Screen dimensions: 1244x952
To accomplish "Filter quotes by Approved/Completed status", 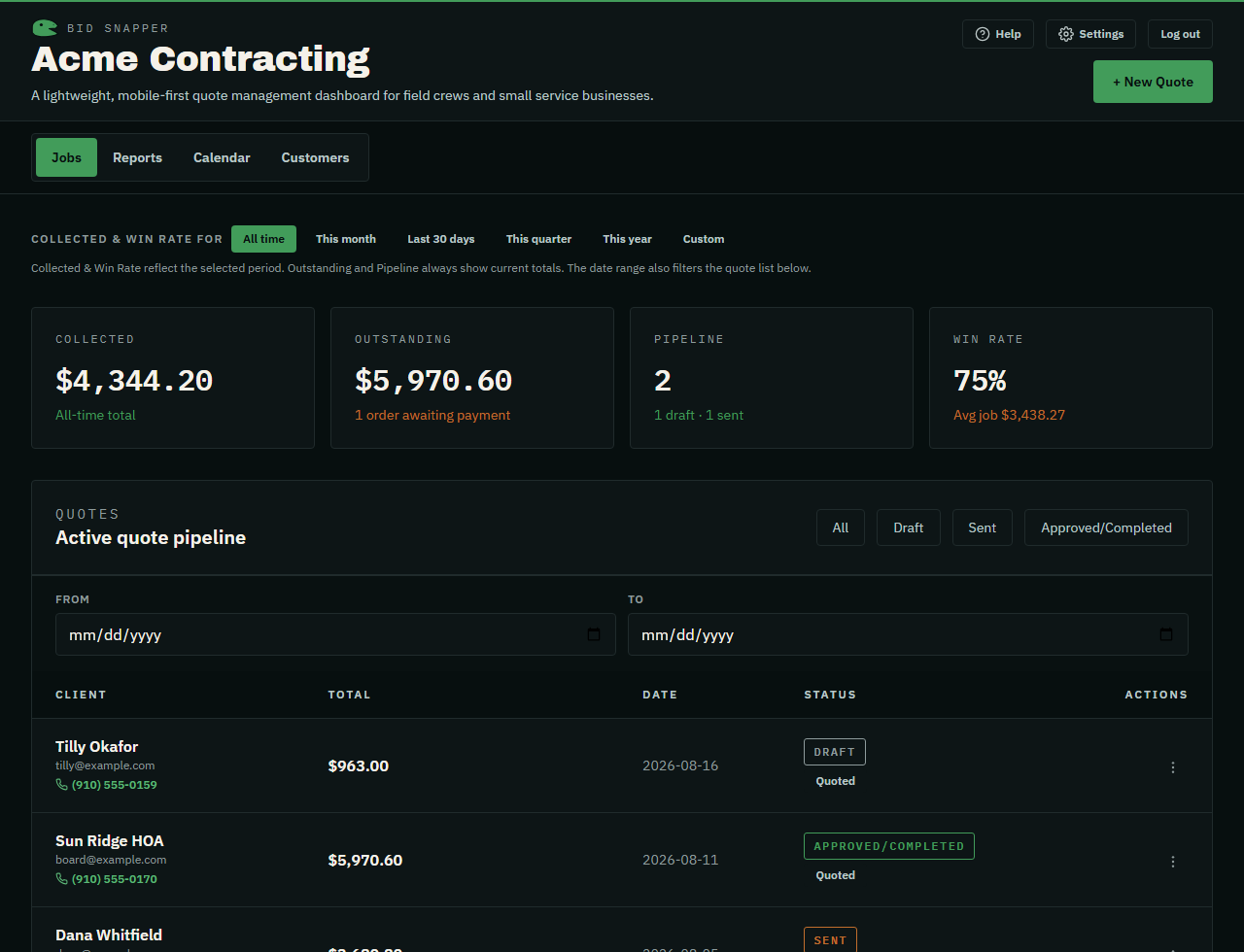I will tap(1106, 527).
